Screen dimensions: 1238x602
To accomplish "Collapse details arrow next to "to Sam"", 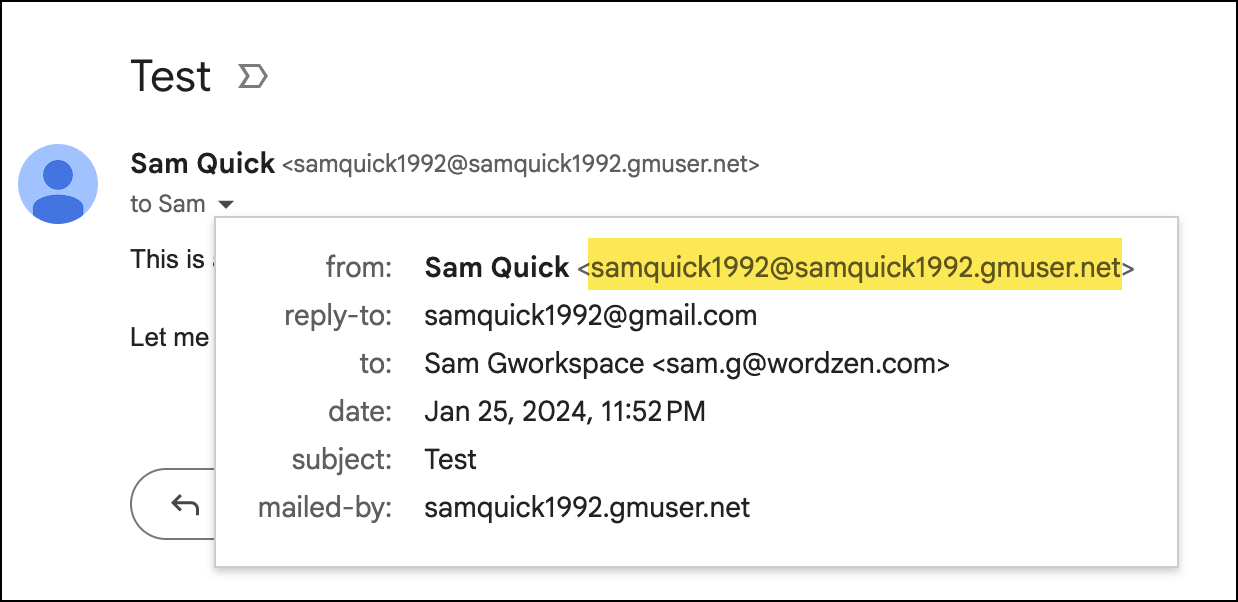I will click(226, 205).
